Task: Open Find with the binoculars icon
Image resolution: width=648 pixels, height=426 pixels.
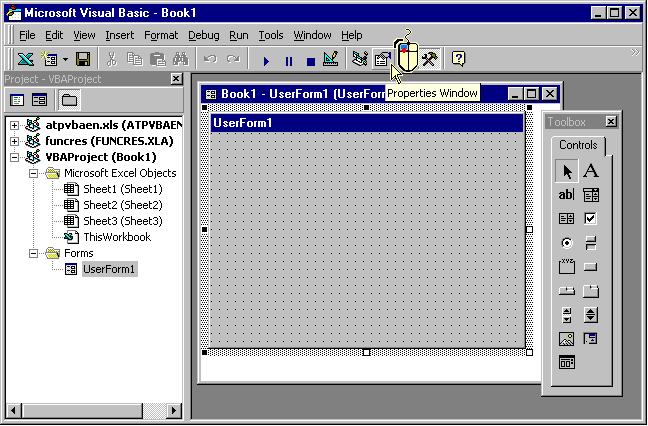Action: click(181, 59)
